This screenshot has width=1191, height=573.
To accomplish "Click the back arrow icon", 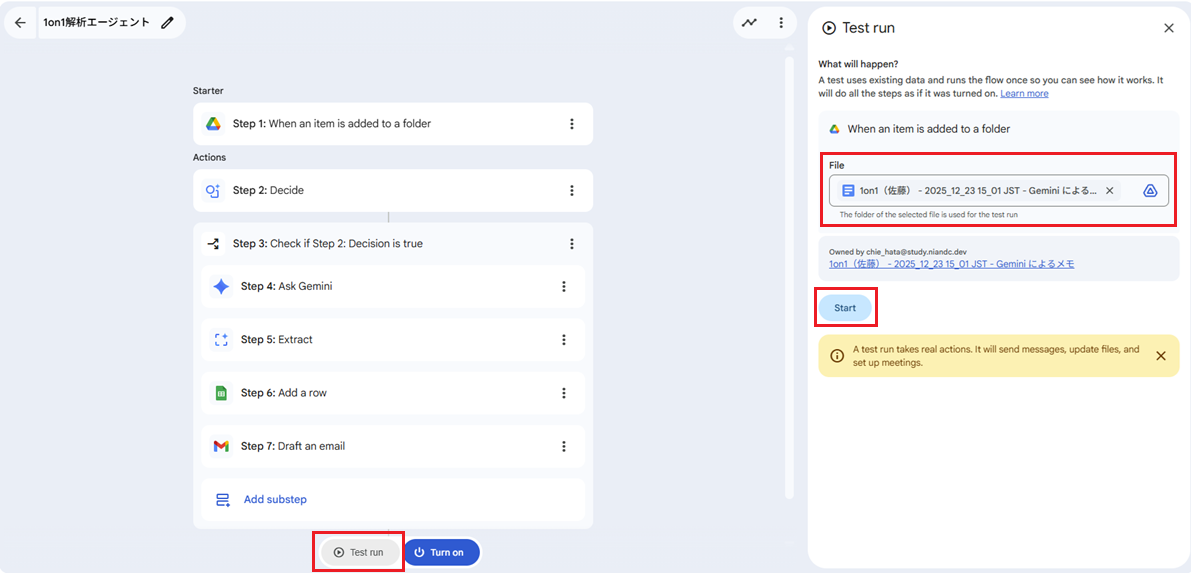I will [x=20, y=22].
